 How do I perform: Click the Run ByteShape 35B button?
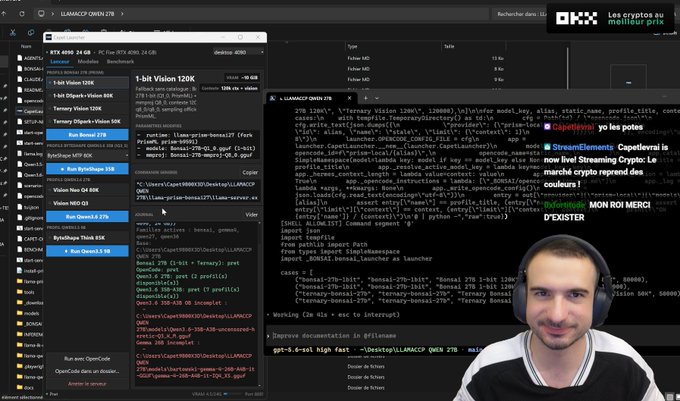(87, 169)
